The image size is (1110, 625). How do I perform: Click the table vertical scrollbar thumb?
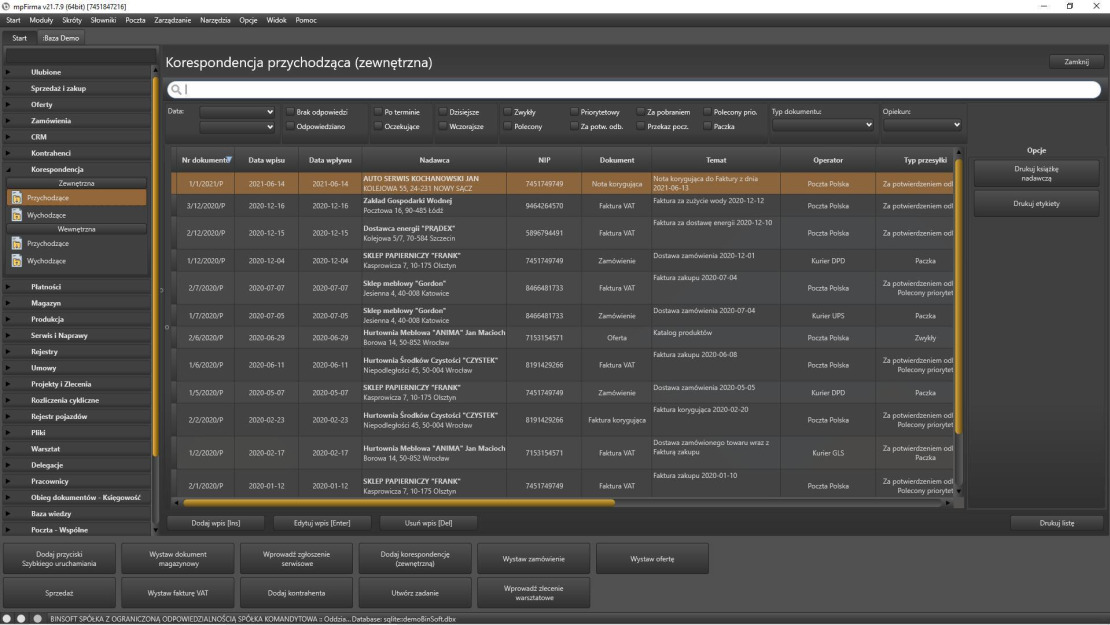click(x=959, y=296)
